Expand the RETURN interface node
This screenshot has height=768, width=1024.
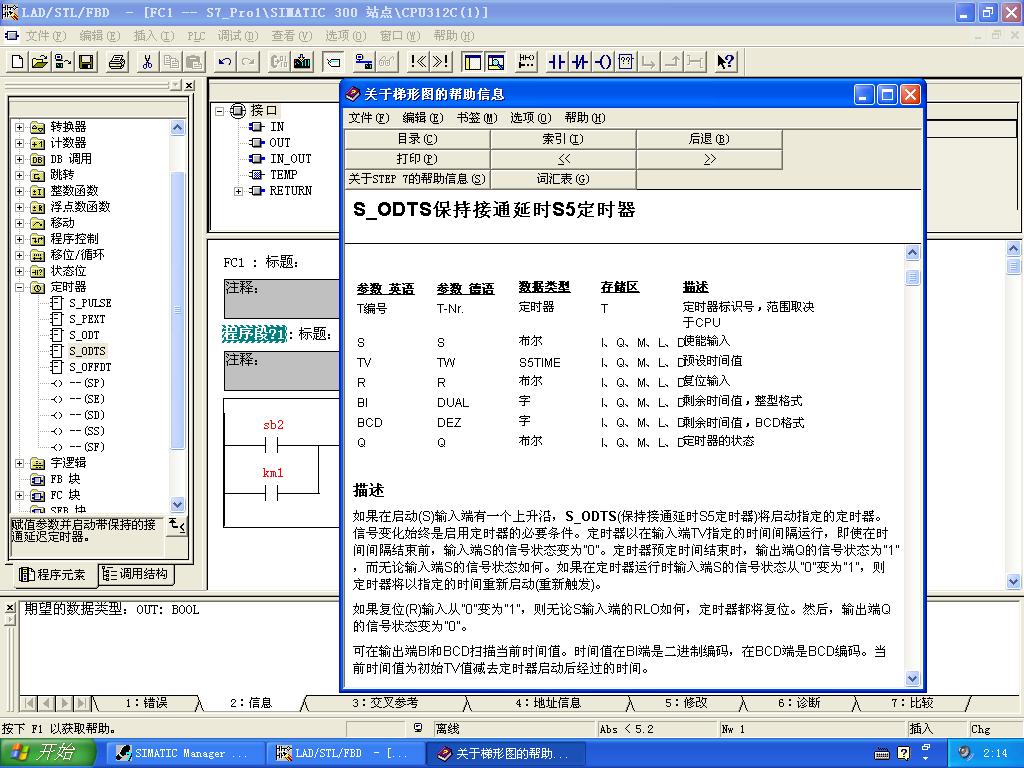coord(238,191)
